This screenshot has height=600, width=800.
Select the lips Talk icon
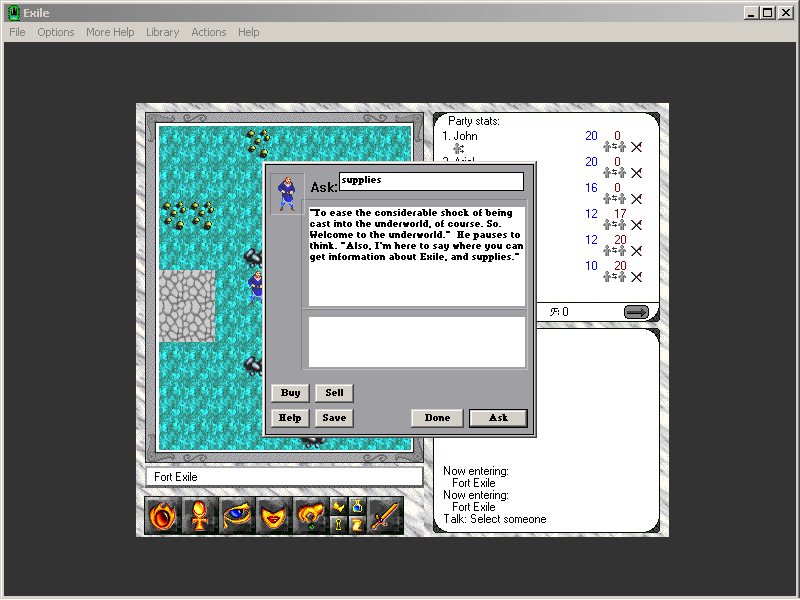274,515
